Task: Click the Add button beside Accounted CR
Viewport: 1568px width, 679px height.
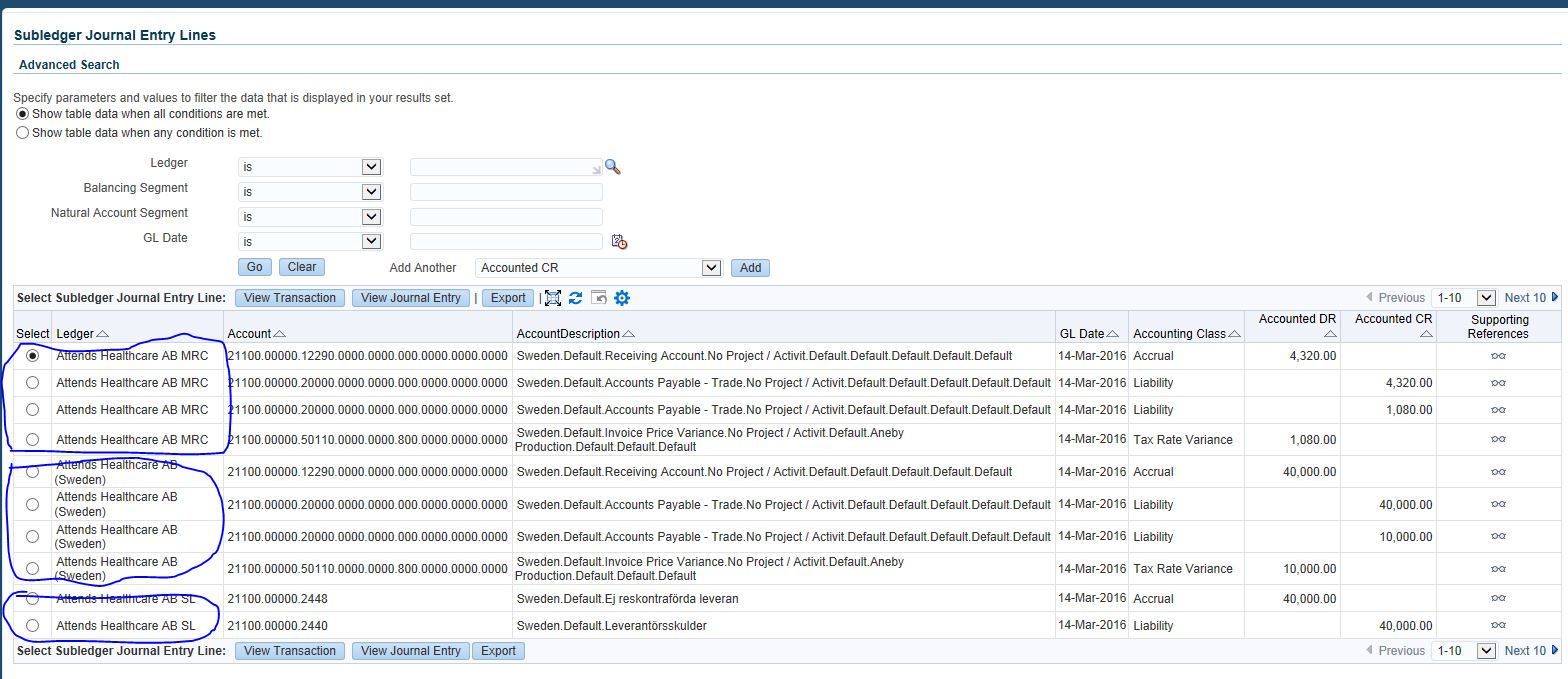Action: pyautogui.click(x=750, y=268)
